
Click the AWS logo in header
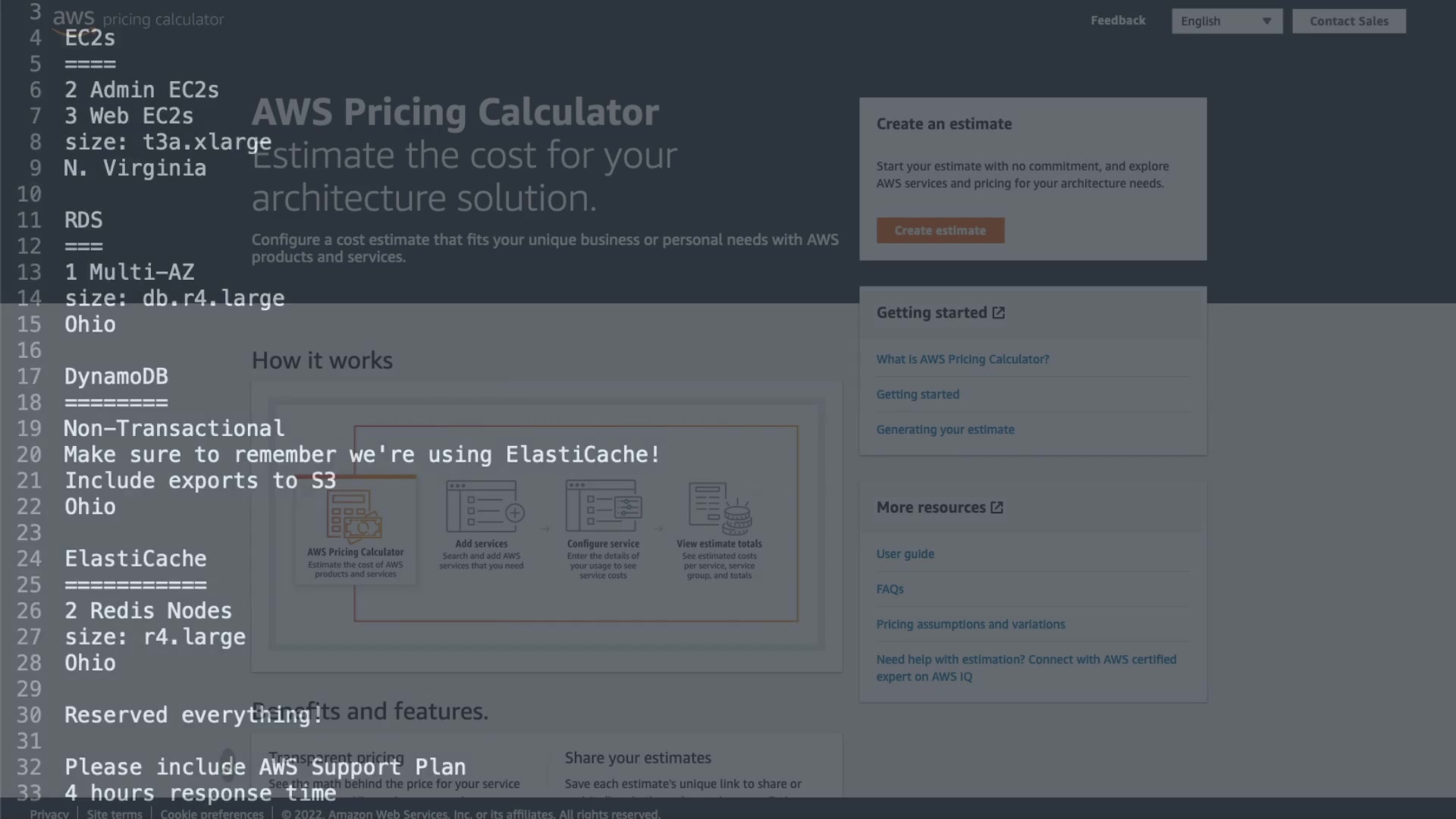[73, 19]
